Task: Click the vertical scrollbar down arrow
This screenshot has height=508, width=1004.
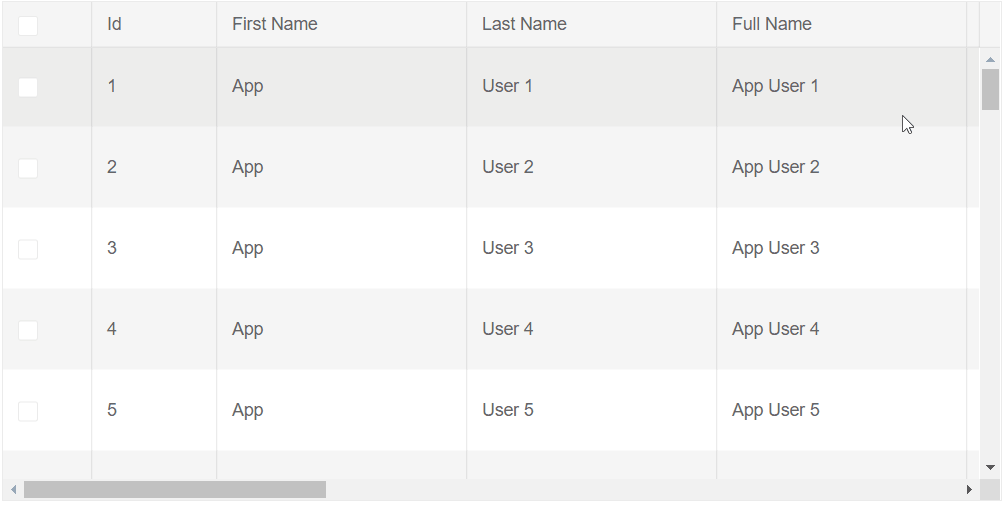Action: pyautogui.click(x=990, y=467)
